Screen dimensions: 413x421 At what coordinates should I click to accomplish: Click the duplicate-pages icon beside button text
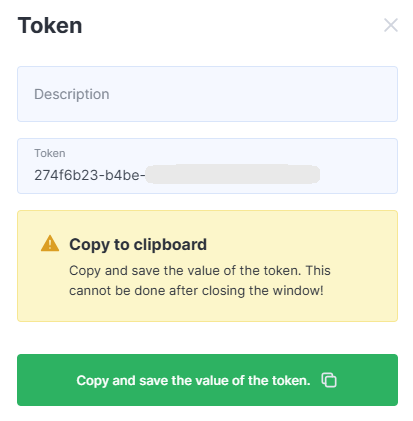tap(329, 380)
